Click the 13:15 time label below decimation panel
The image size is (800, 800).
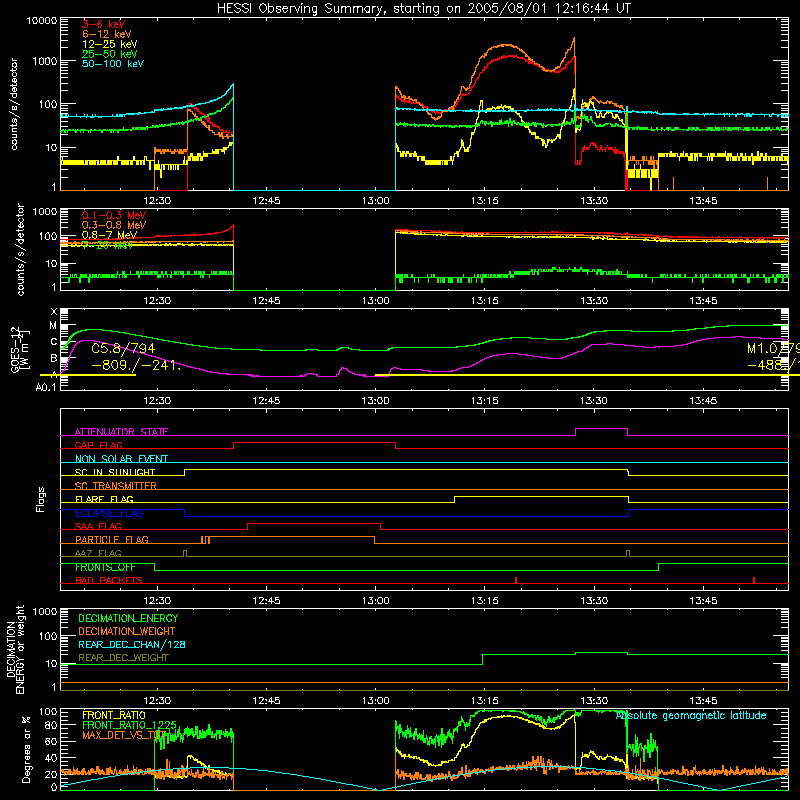point(485,701)
